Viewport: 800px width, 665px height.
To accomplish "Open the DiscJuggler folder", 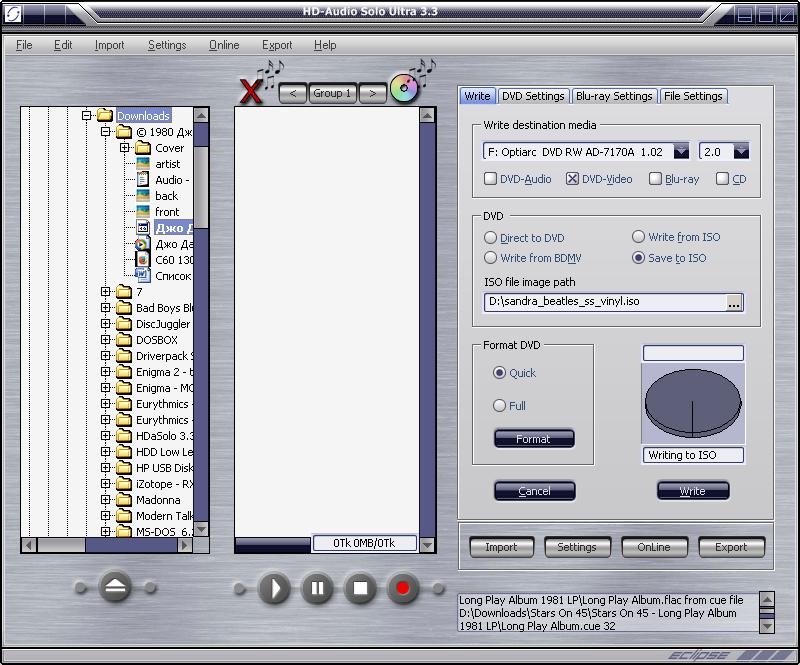I will click(153, 324).
